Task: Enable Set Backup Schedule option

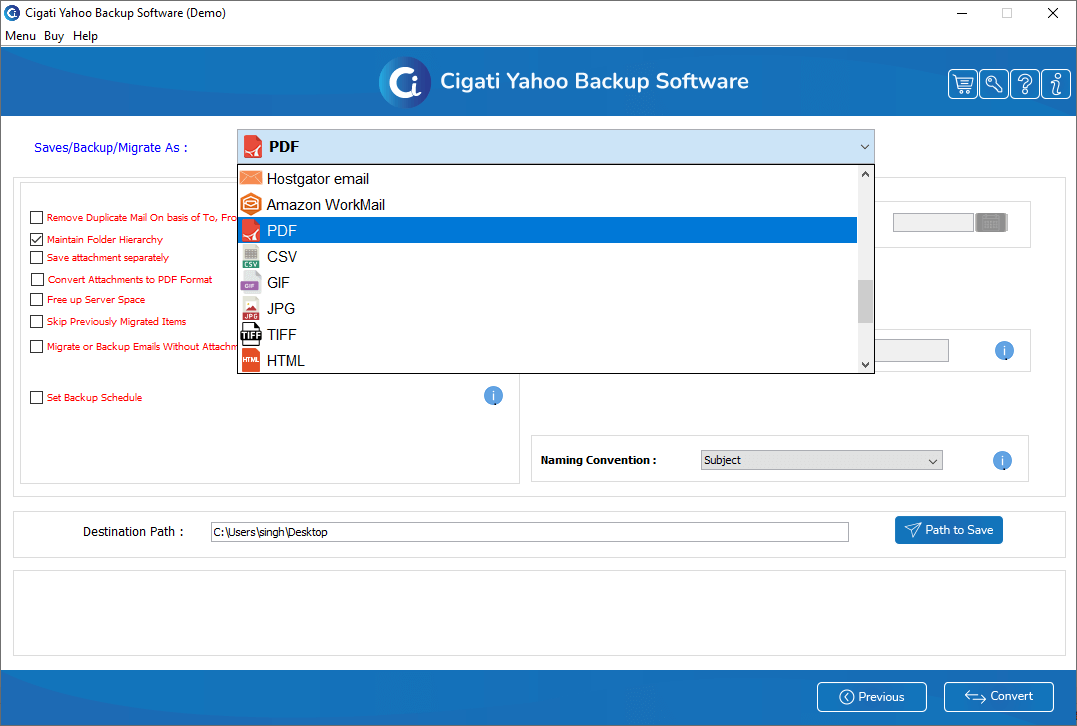Action: click(x=36, y=398)
